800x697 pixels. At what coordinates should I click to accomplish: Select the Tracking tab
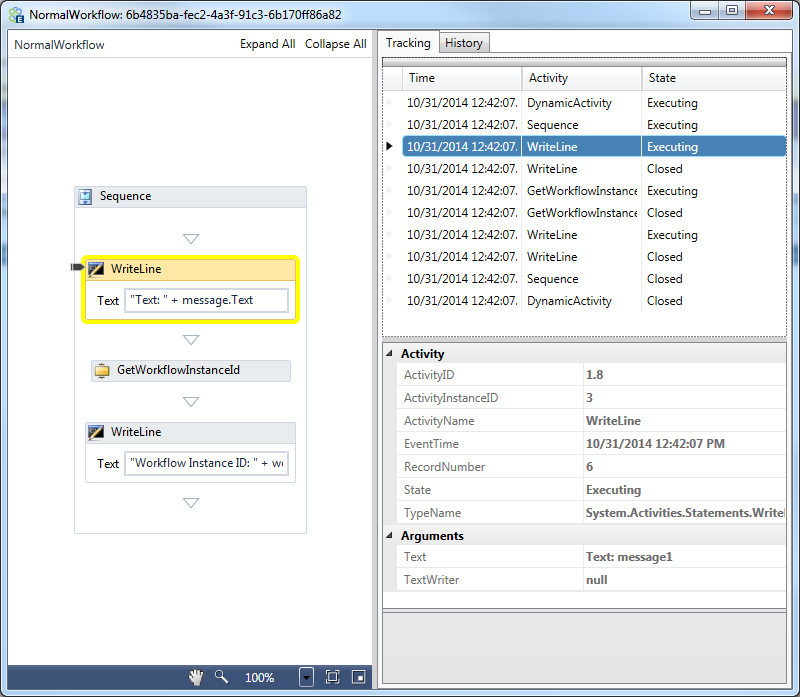point(408,43)
